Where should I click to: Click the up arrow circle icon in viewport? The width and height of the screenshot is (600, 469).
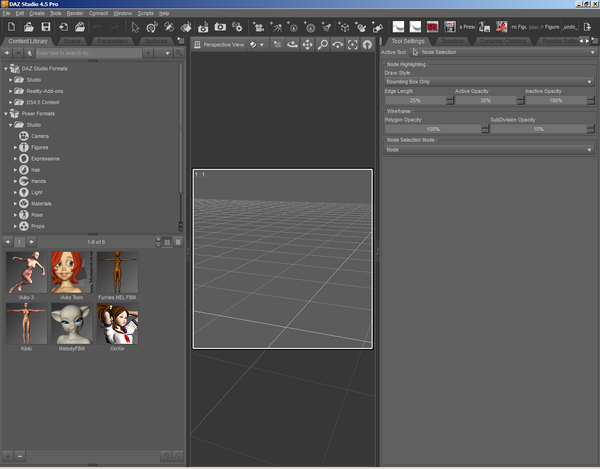point(367,45)
